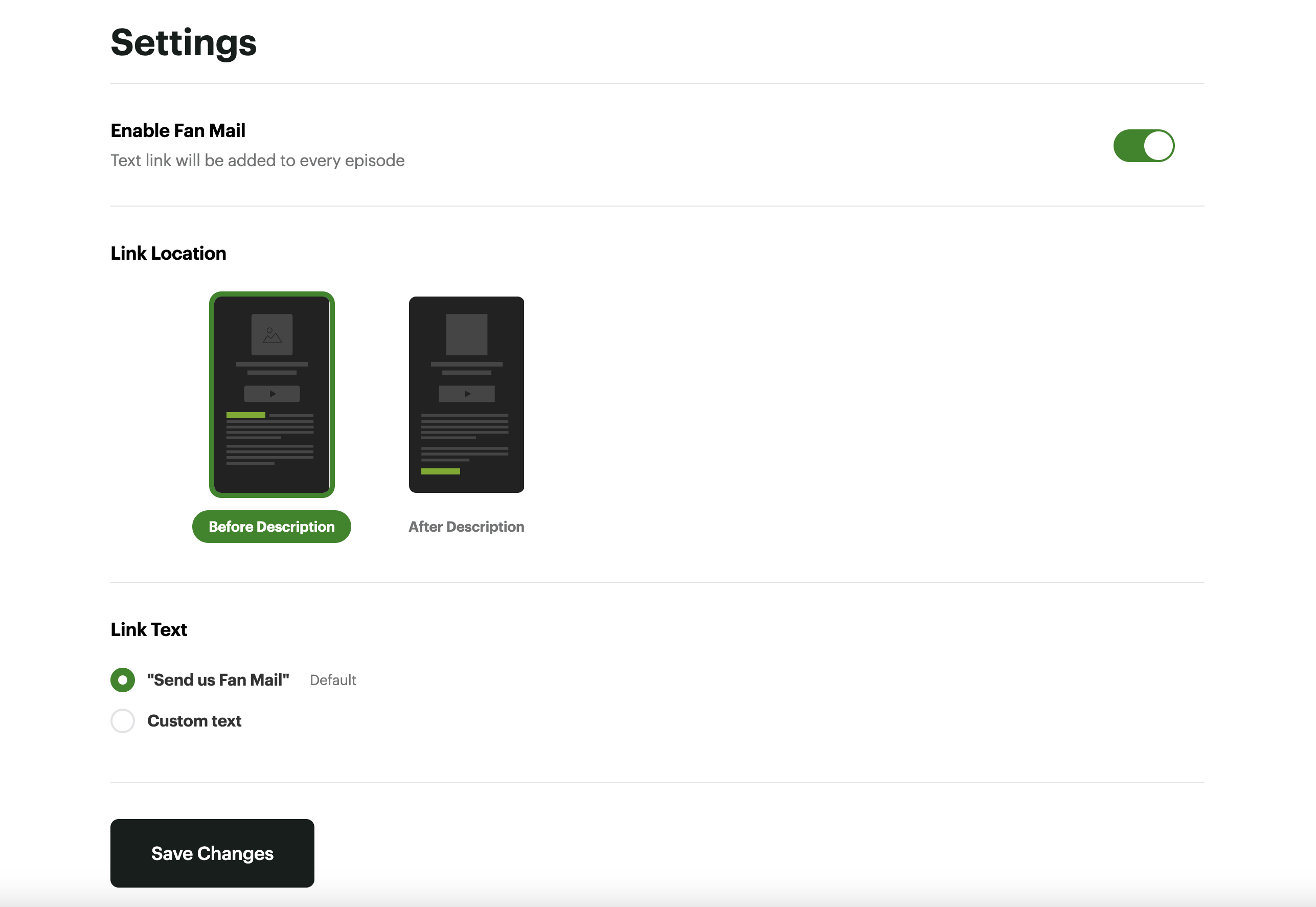Click the Default tag next to Fan Mail option

tap(333, 680)
